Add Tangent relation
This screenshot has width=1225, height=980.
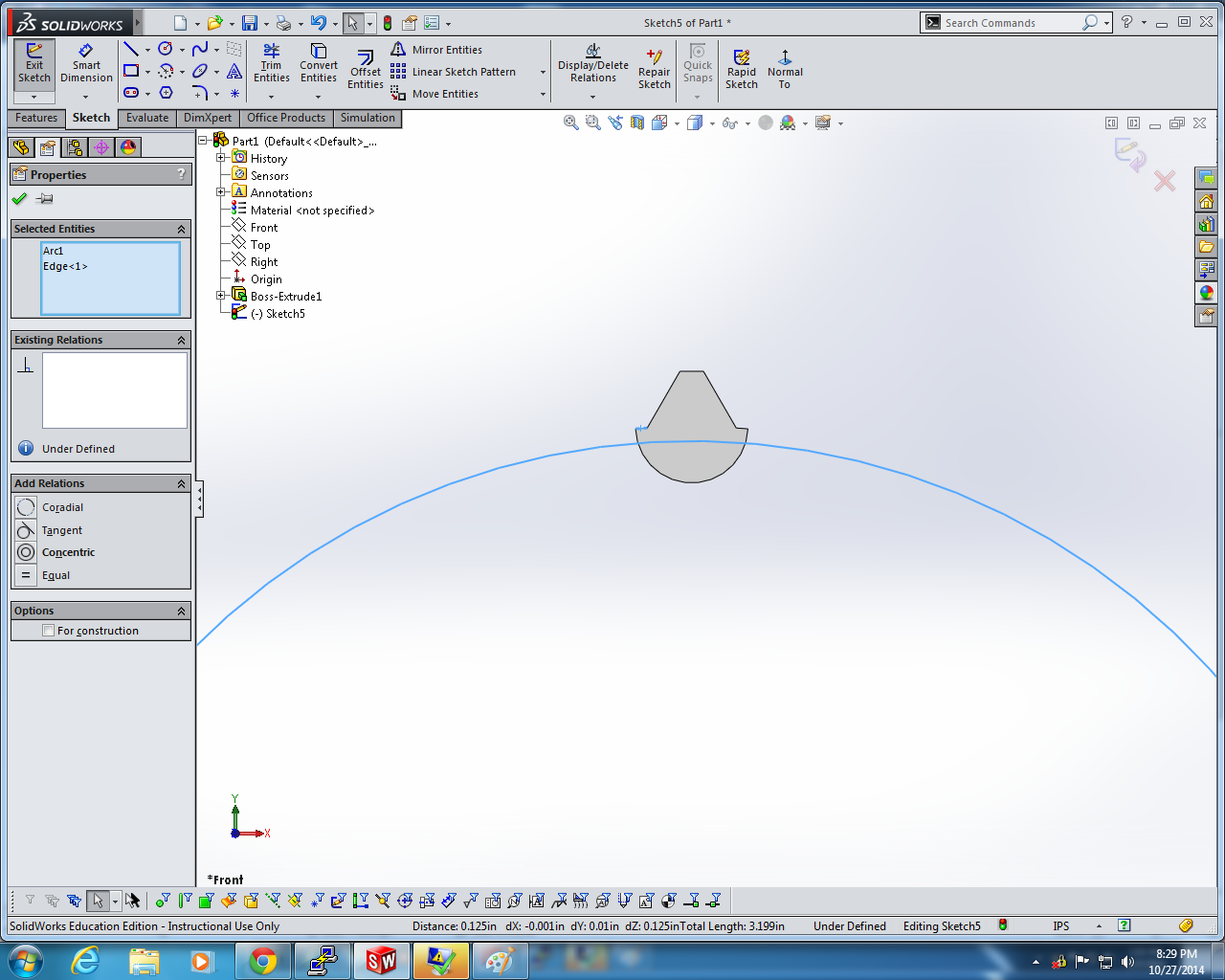[61, 530]
